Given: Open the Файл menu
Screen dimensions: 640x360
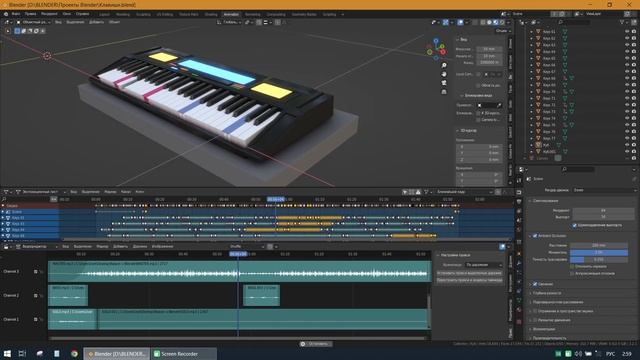Looking at the screenshot, I should (16, 14).
